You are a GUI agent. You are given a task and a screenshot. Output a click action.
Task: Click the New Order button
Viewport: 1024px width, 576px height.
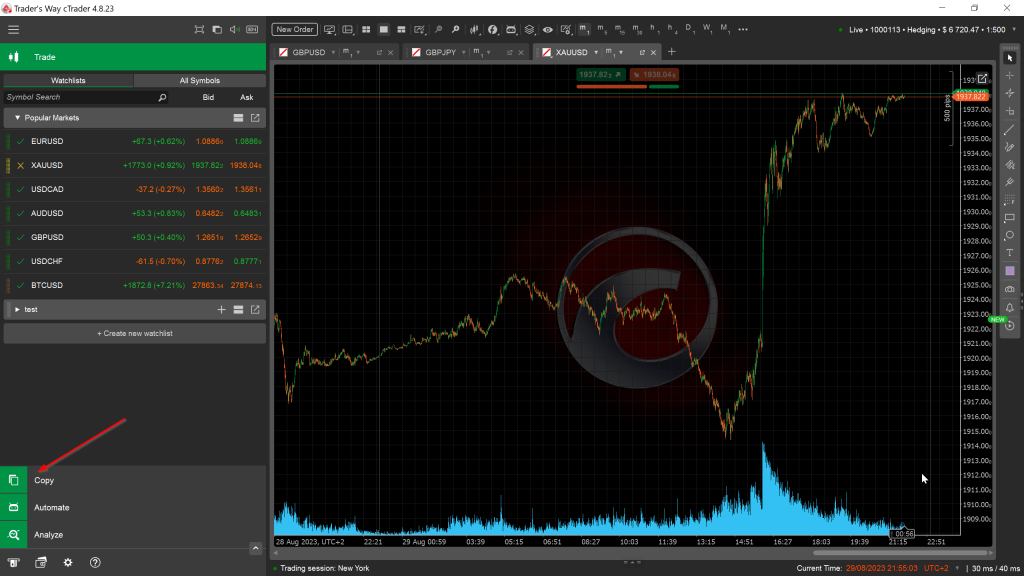(x=295, y=29)
